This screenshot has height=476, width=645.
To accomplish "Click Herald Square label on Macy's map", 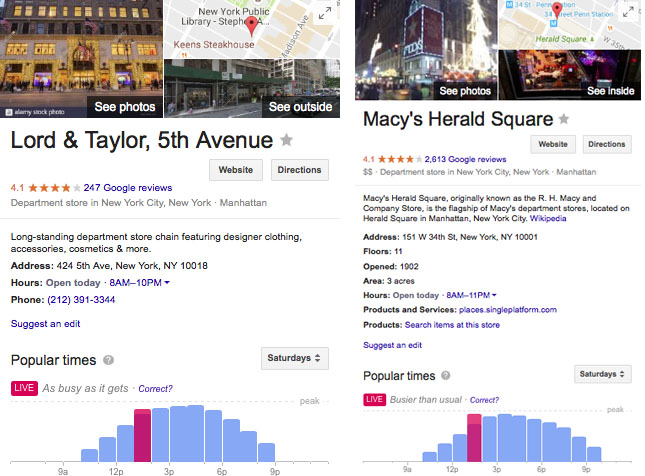I will click(x=561, y=39).
